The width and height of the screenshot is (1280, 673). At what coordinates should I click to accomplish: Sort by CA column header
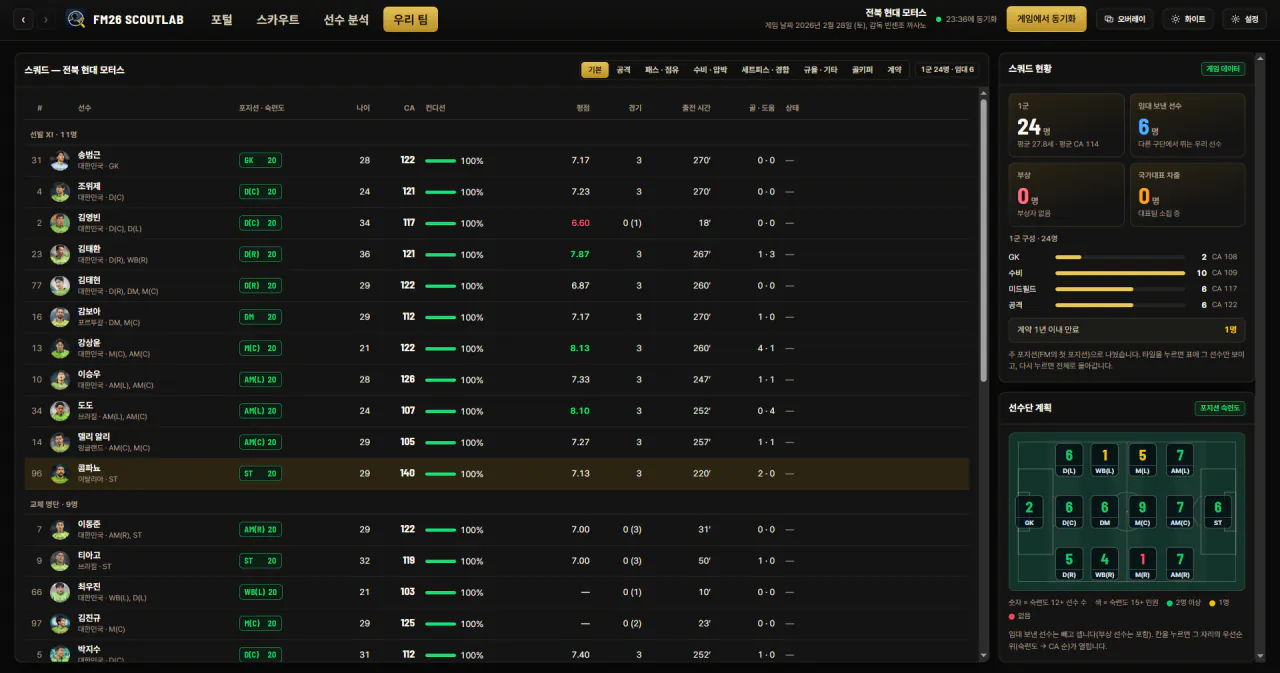[409, 107]
